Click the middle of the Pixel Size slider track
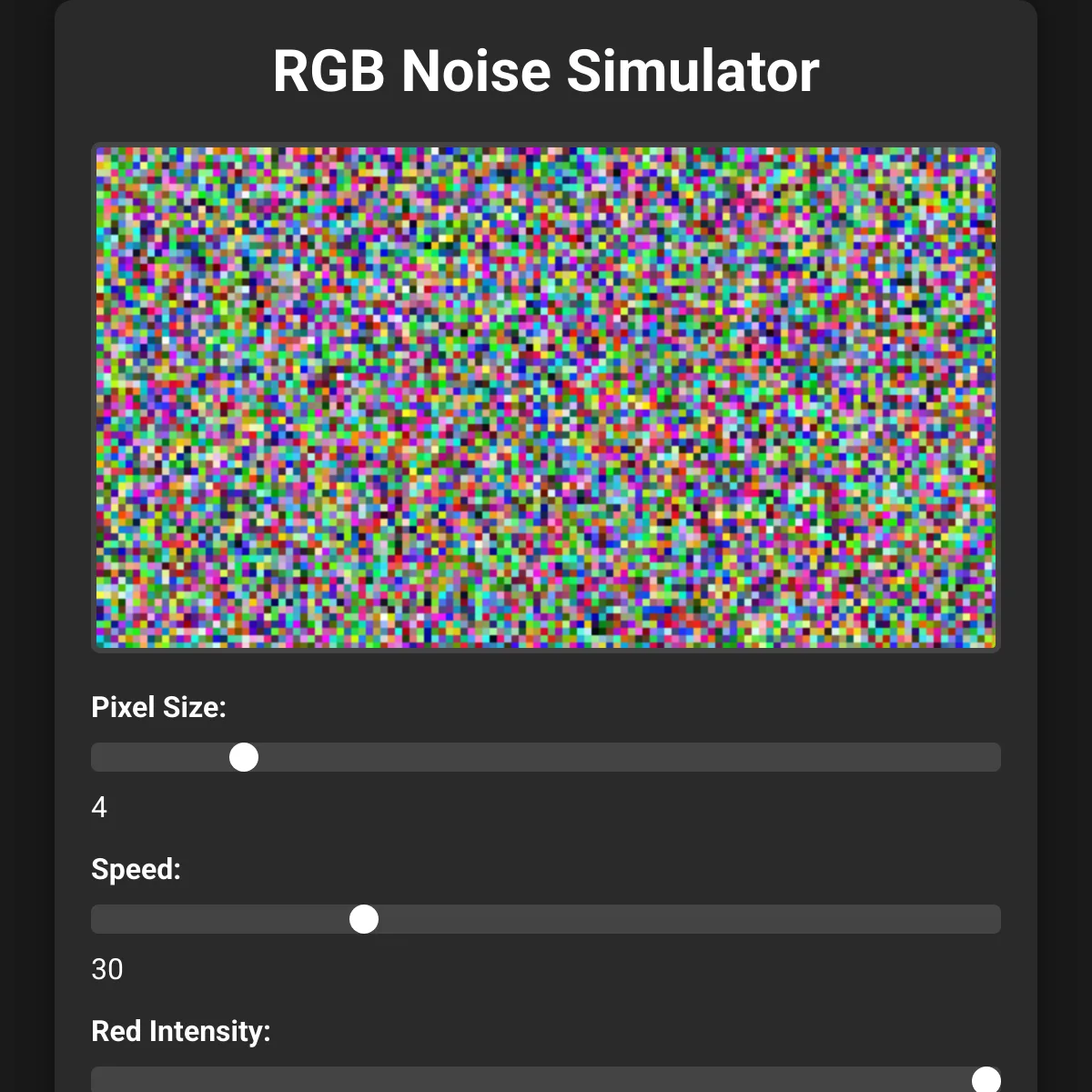The width and height of the screenshot is (1092, 1092). tap(546, 757)
